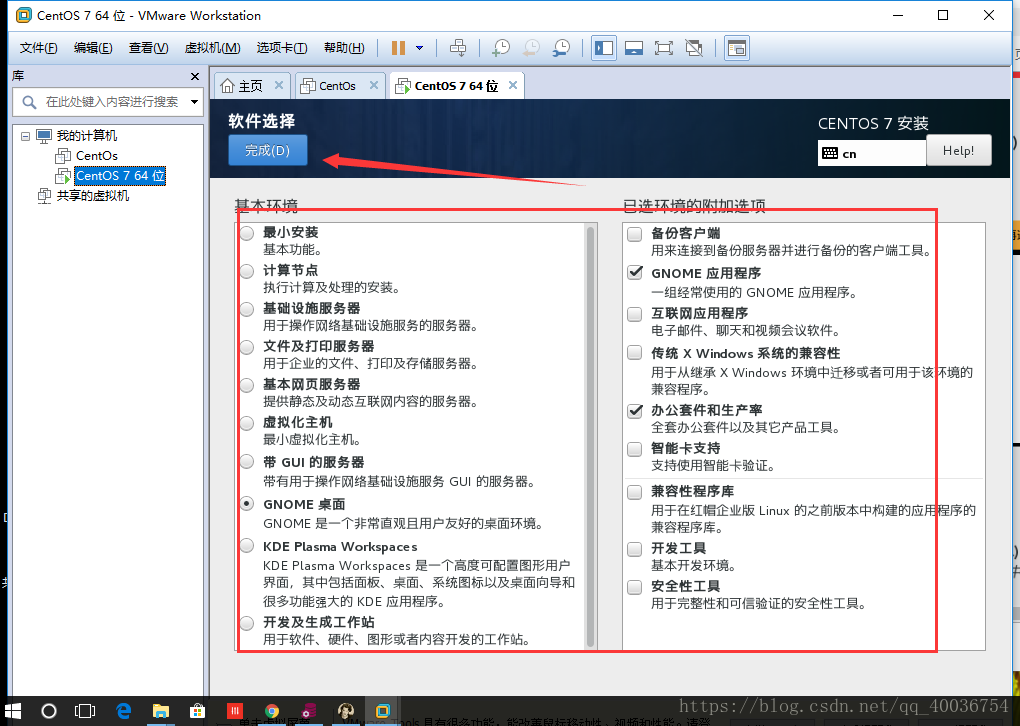Select the 计算节点 radio button
Screen dimensions: 1020x726
click(x=247, y=271)
